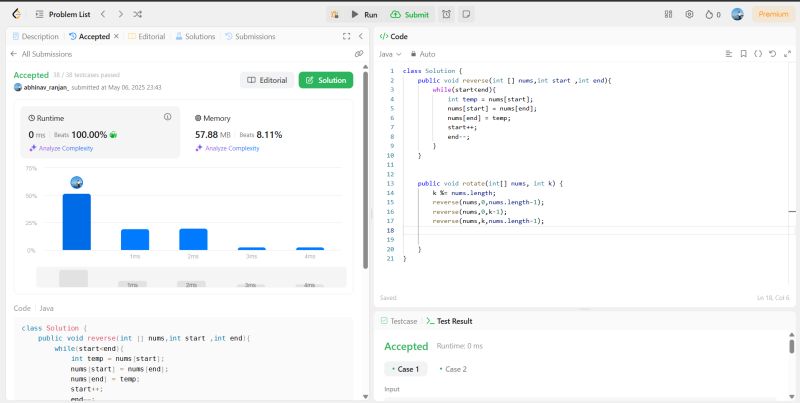
Task: Select the Memory stats card
Action: click(267, 133)
